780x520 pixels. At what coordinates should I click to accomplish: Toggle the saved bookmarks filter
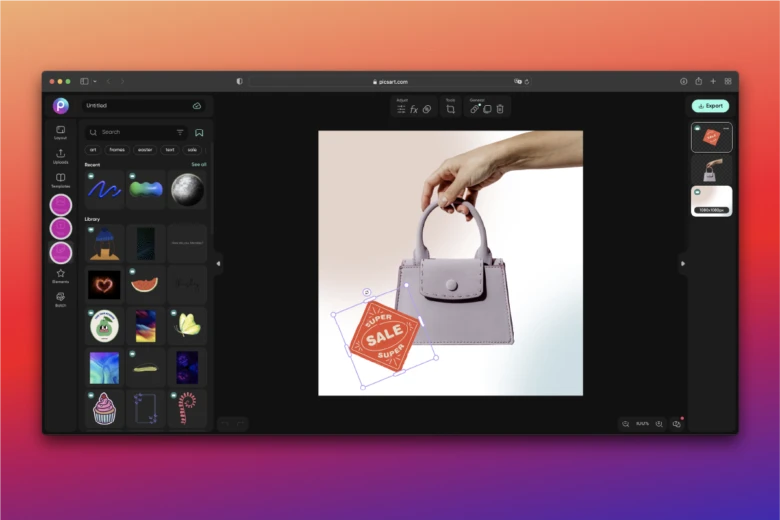(x=199, y=132)
